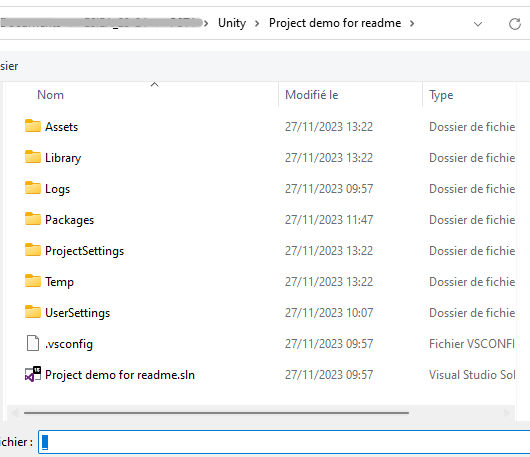The width and height of the screenshot is (530, 457).
Task: Click Project demo for readme breadcrumb
Action: click(x=335, y=23)
